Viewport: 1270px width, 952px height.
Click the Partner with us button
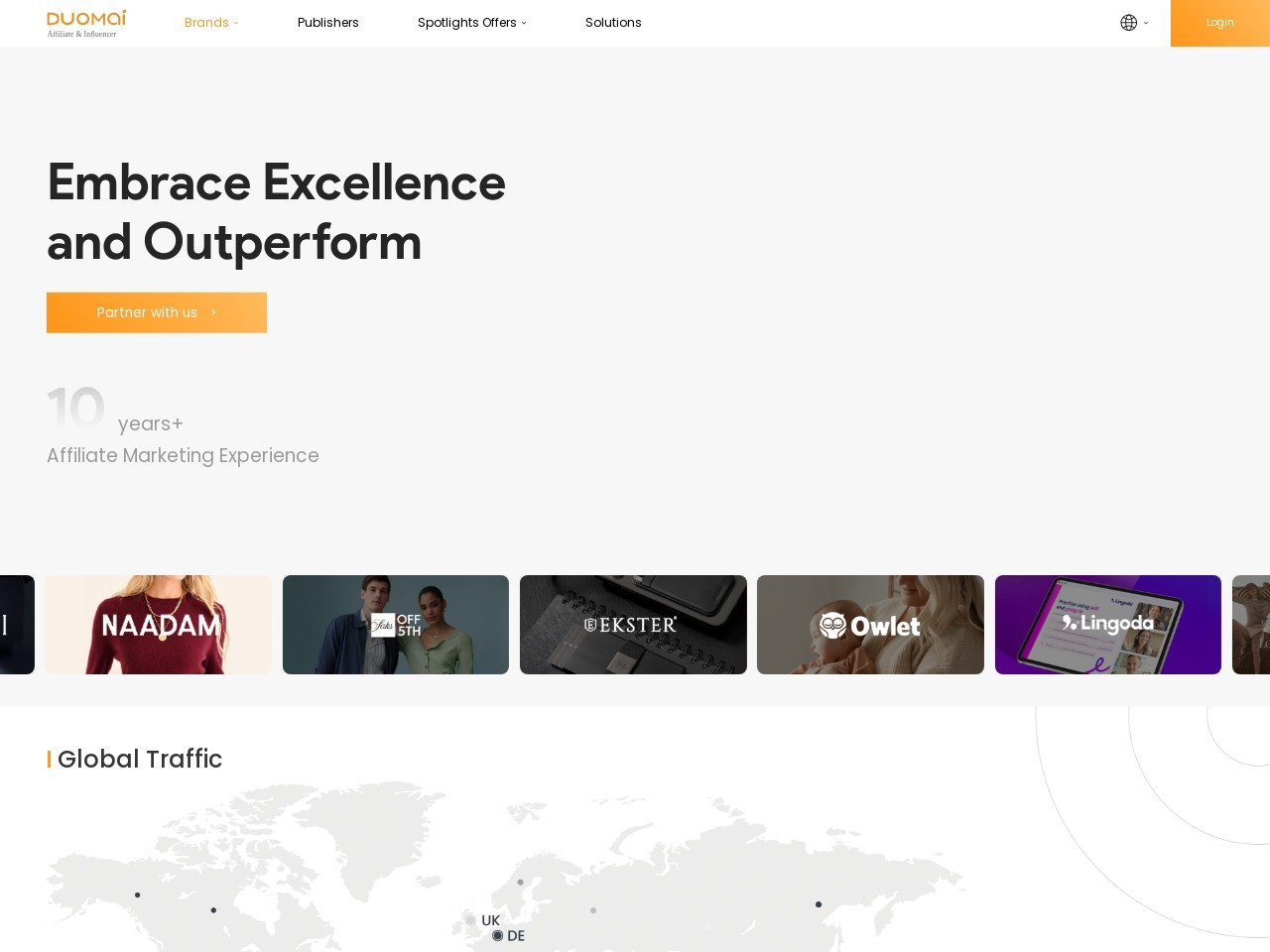(x=157, y=312)
